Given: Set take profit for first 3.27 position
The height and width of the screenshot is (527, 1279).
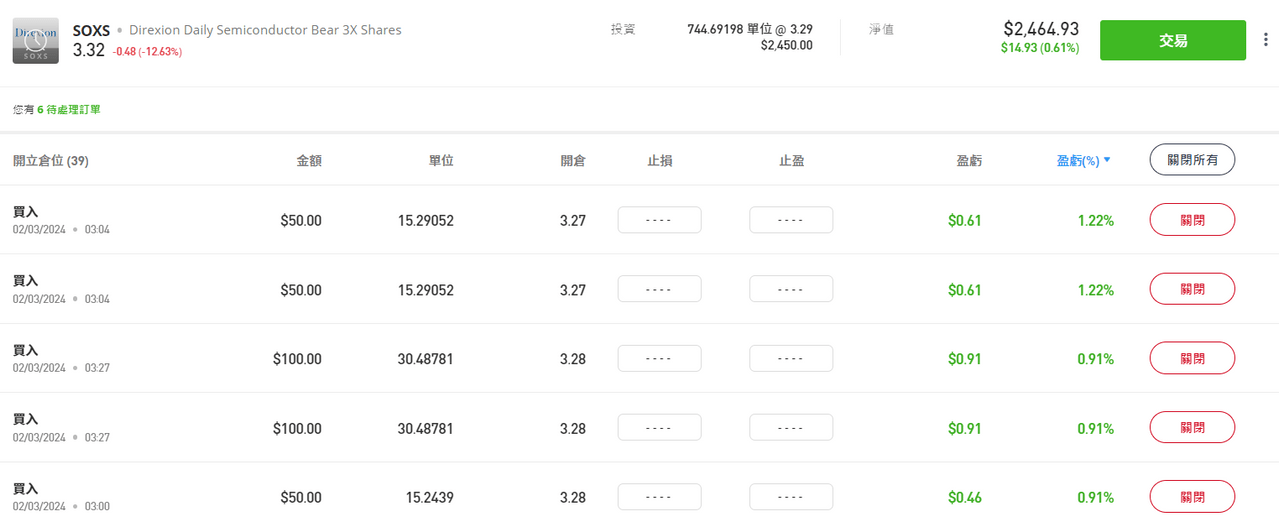Looking at the screenshot, I should 791,220.
